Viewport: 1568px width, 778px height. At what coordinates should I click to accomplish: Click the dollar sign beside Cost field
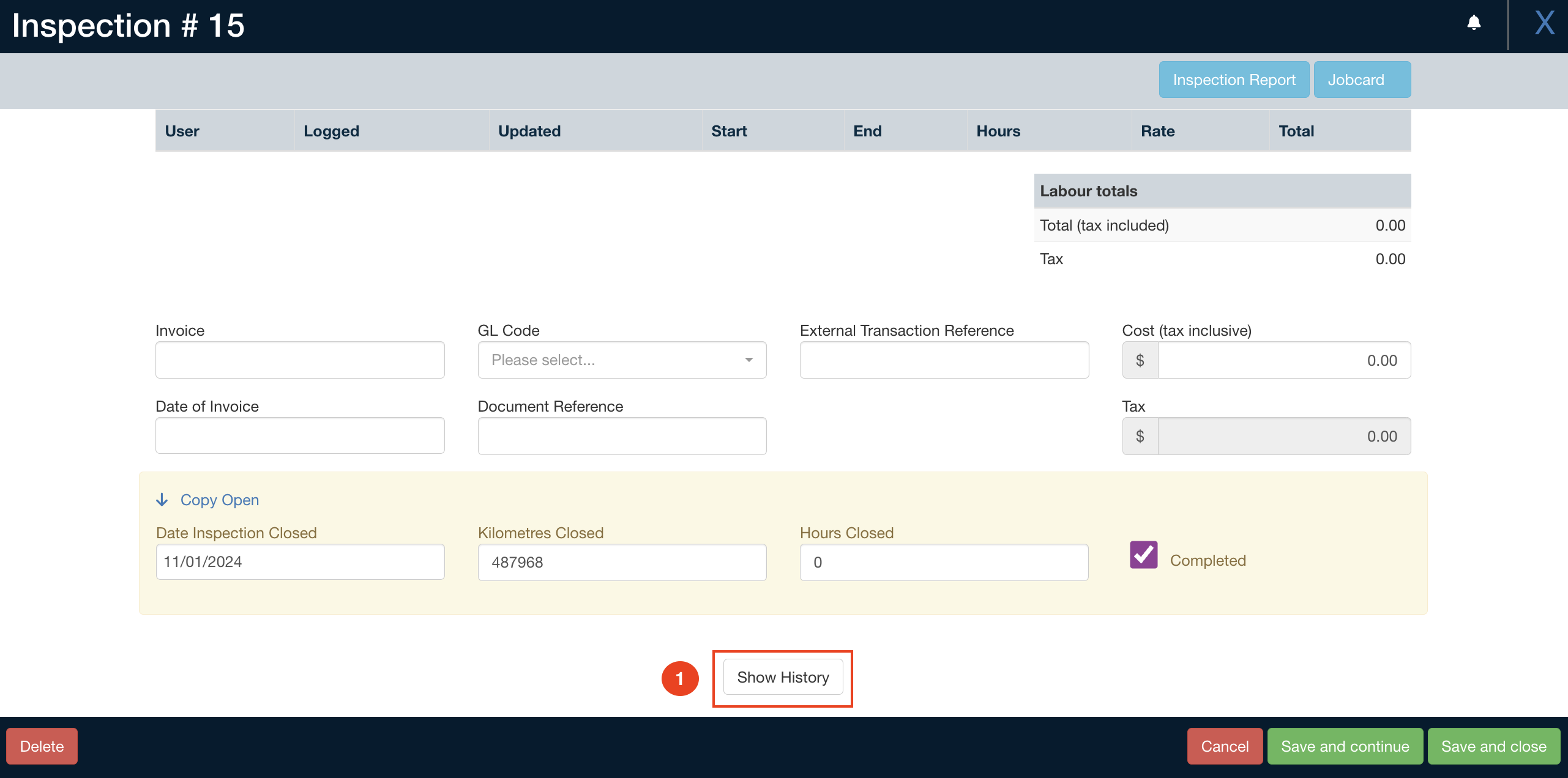click(x=1140, y=360)
